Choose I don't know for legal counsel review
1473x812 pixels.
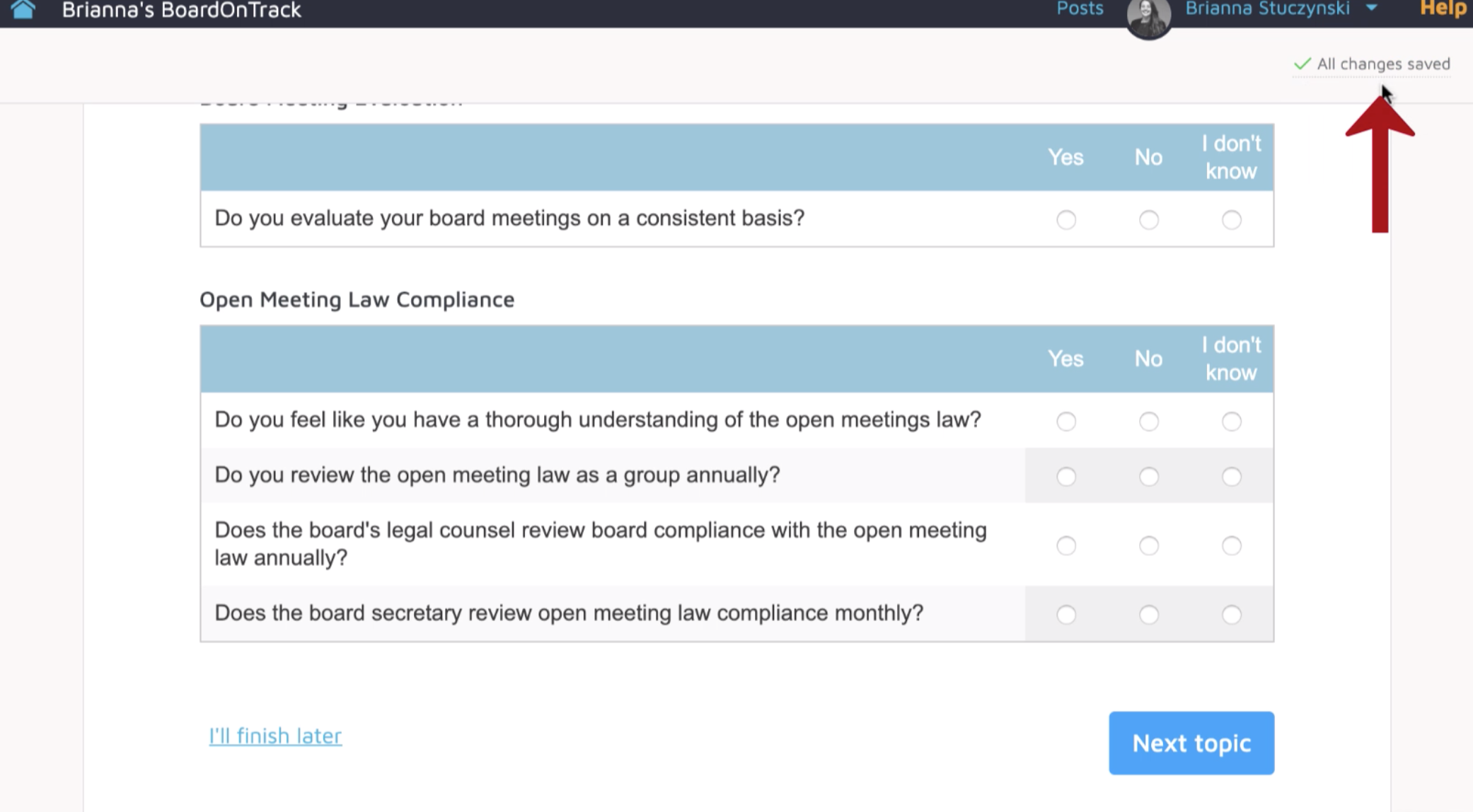(1232, 545)
